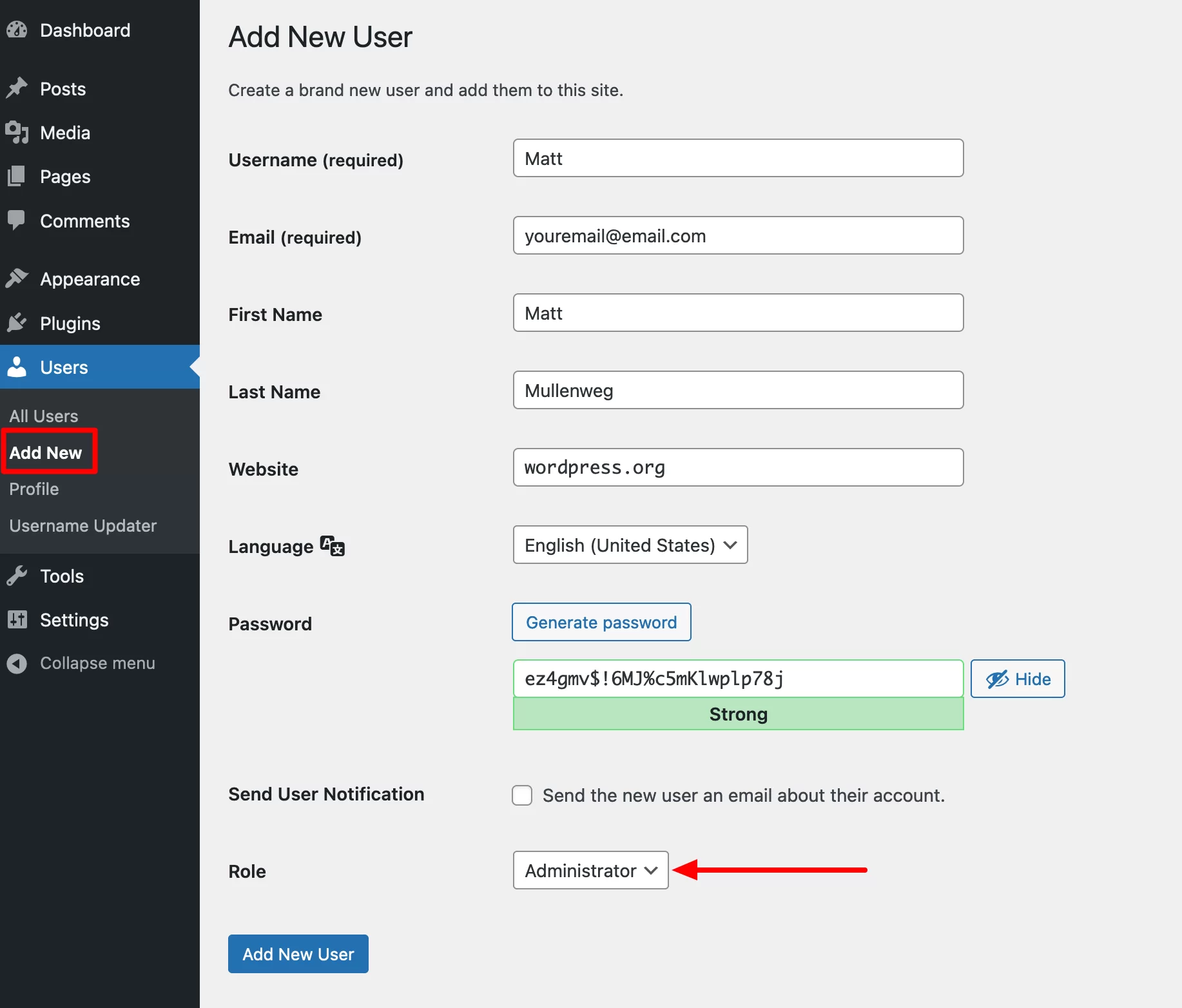
Task: Open Comments menu item
Action: tap(100, 220)
